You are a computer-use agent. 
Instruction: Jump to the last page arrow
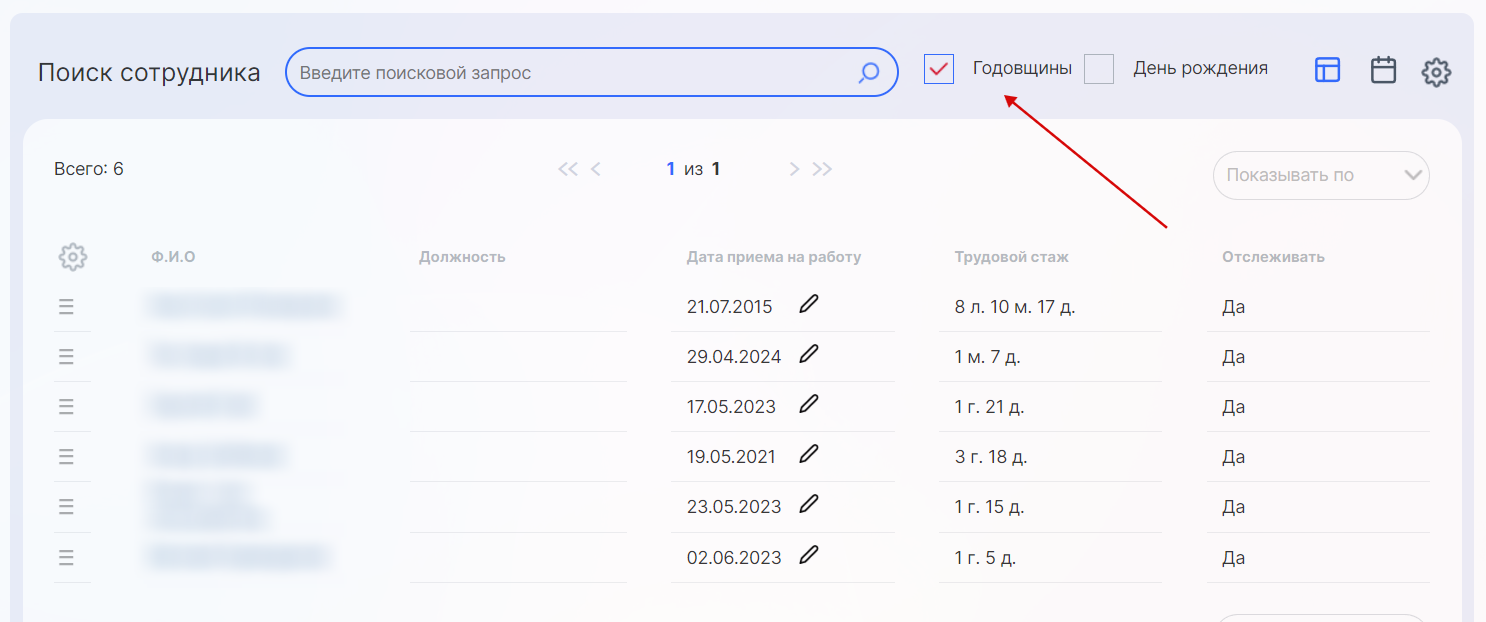coord(822,169)
